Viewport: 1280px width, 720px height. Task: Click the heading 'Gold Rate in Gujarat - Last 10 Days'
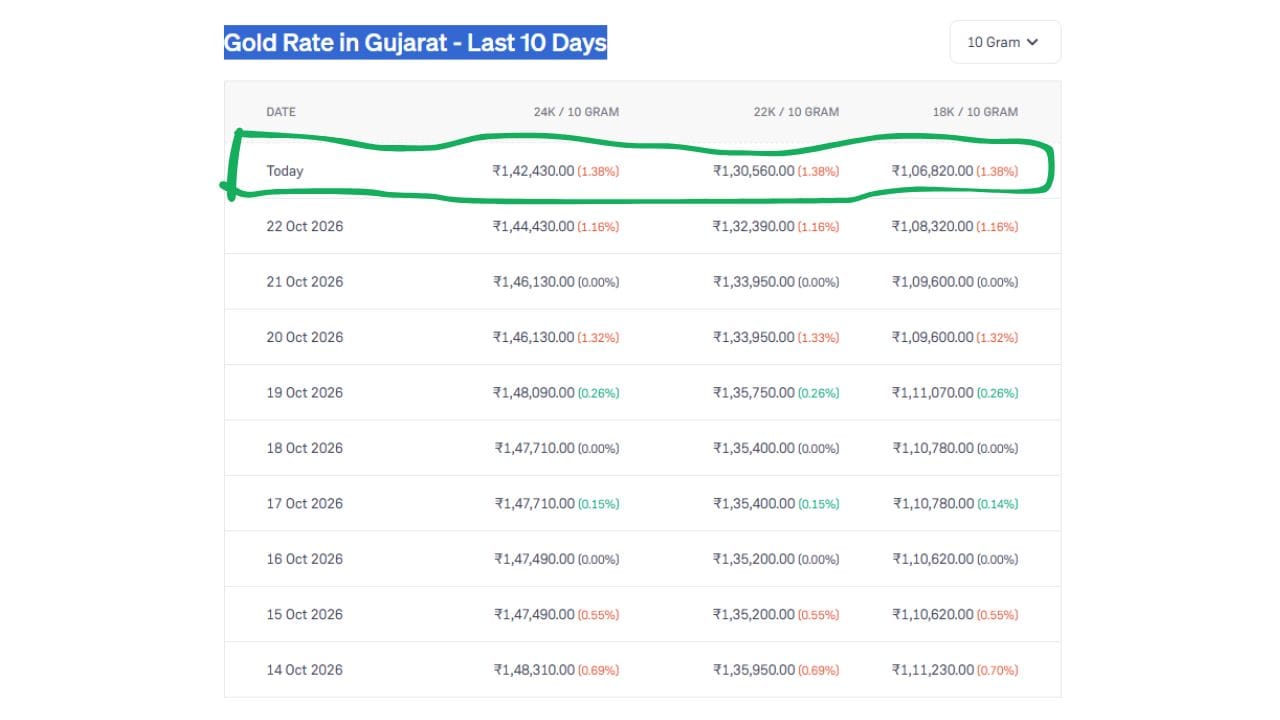pyautogui.click(x=415, y=43)
